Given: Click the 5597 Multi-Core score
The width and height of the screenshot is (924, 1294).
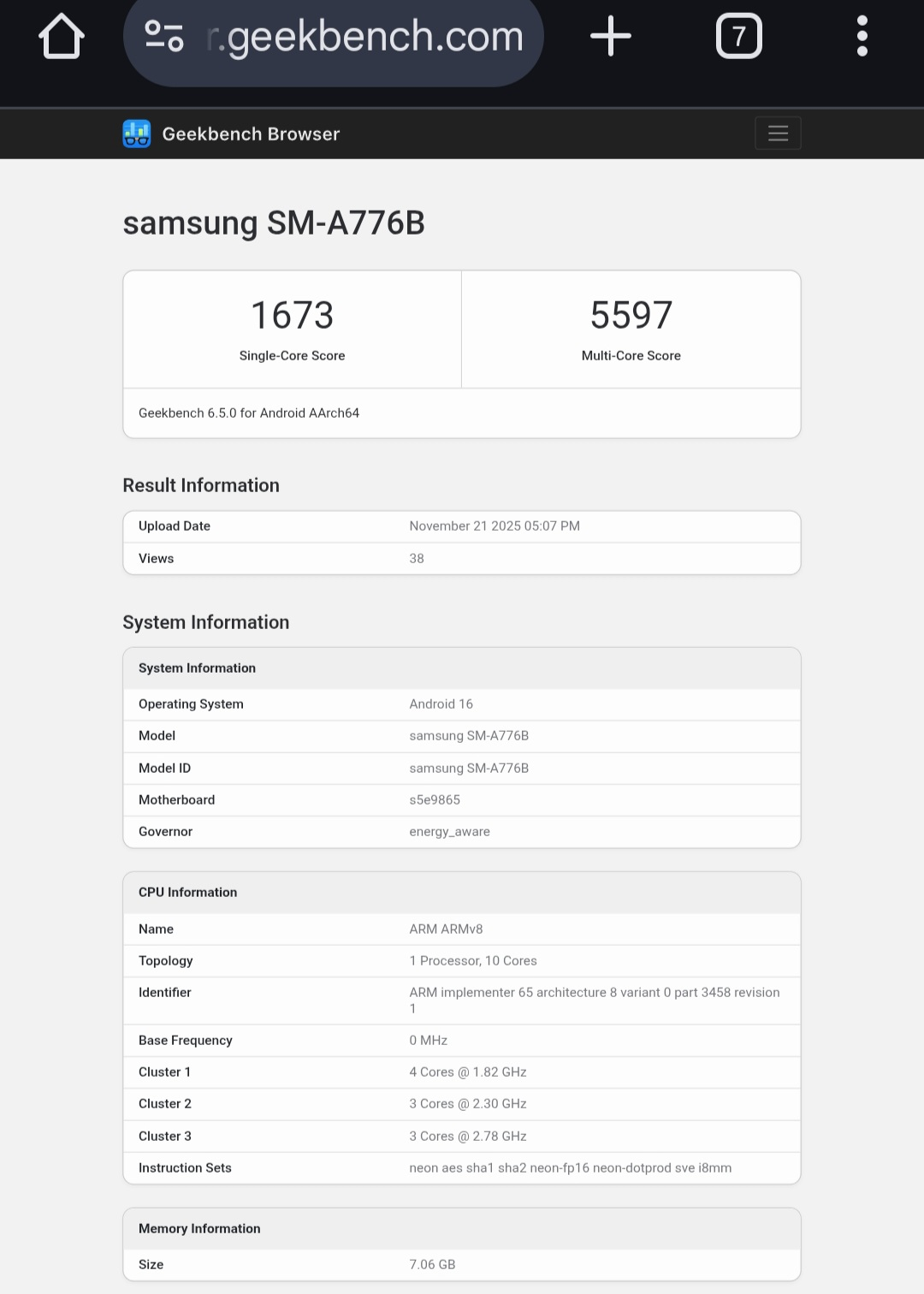Looking at the screenshot, I should click(631, 315).
